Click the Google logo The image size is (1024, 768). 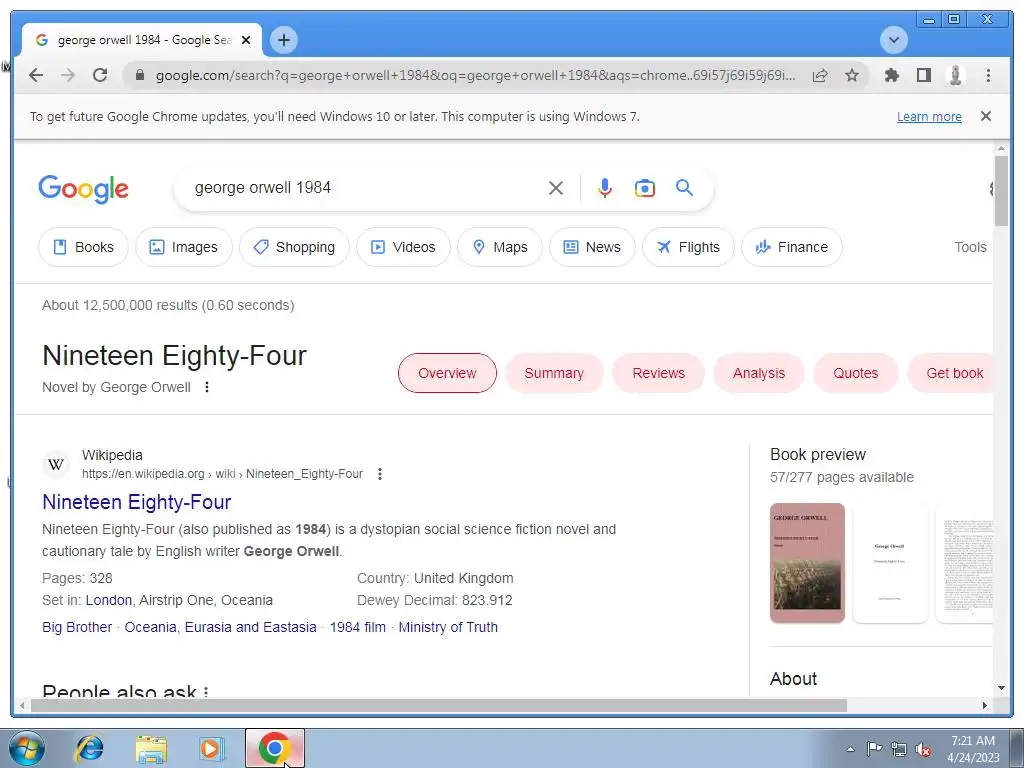pos(84,189)
